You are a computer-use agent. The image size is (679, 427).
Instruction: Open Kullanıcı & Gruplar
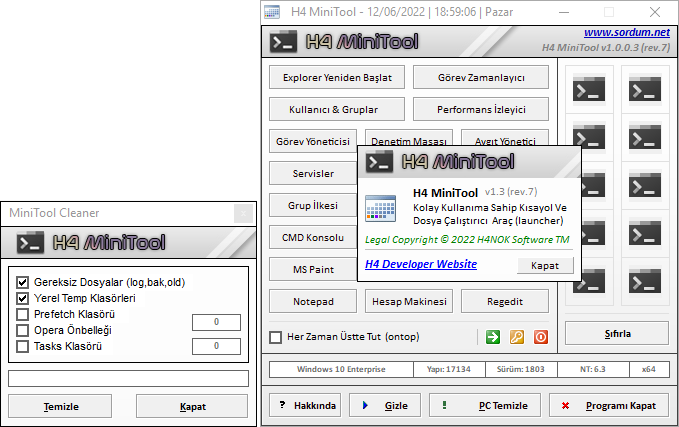[337, 110]
